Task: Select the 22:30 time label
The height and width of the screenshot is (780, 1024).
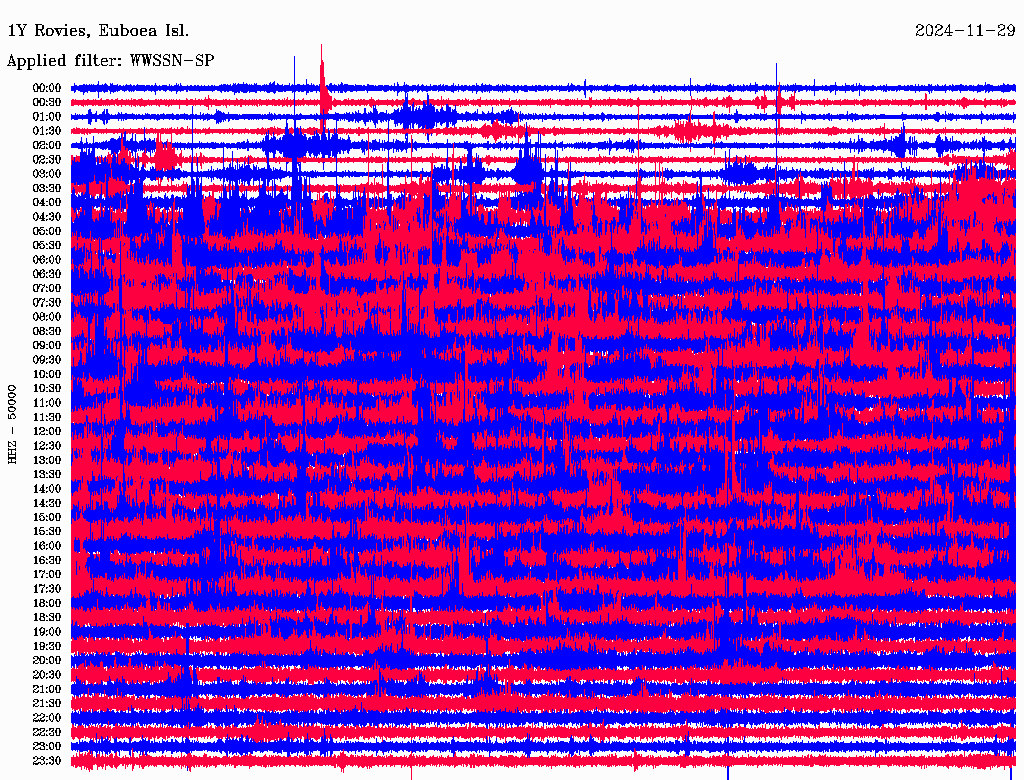Action: point(46,732)
